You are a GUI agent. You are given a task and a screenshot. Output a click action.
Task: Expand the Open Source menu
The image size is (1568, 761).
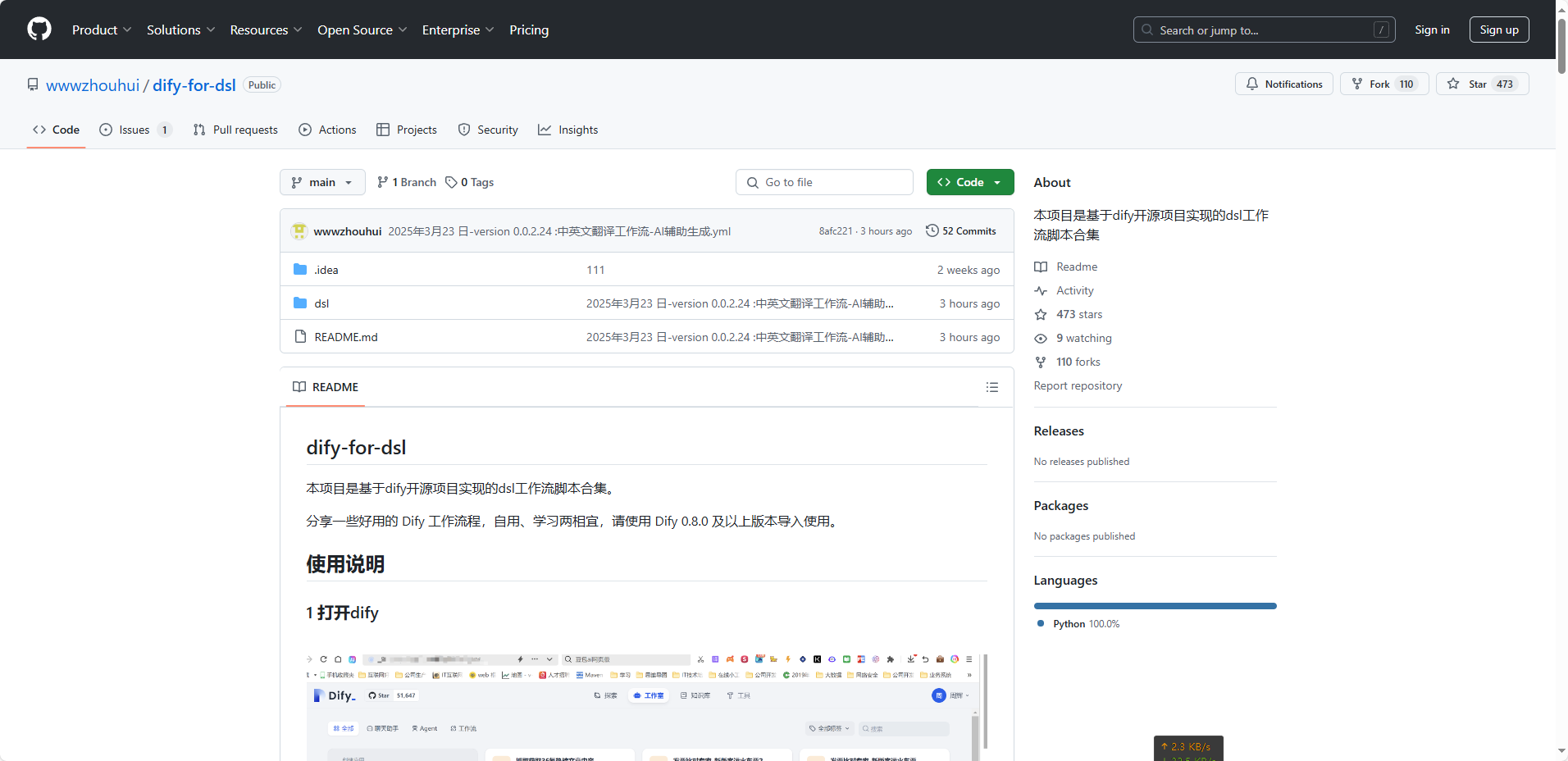(x=362, y=30)
